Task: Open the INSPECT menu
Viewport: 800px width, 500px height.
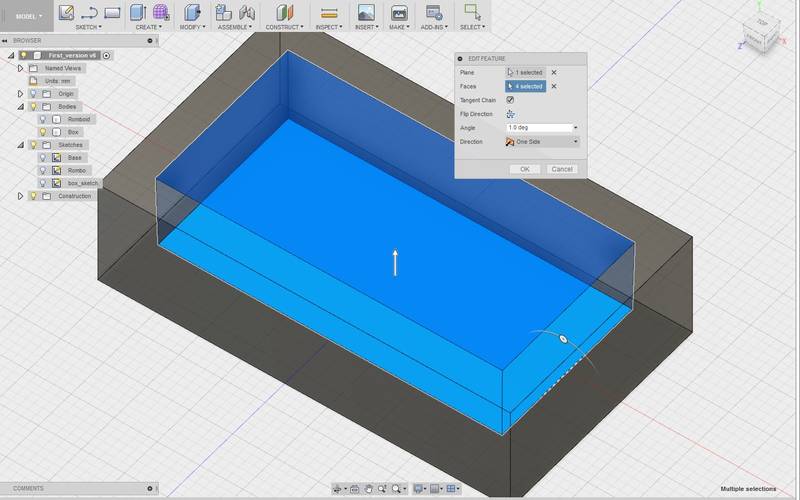Action: (x=329, y=27)
